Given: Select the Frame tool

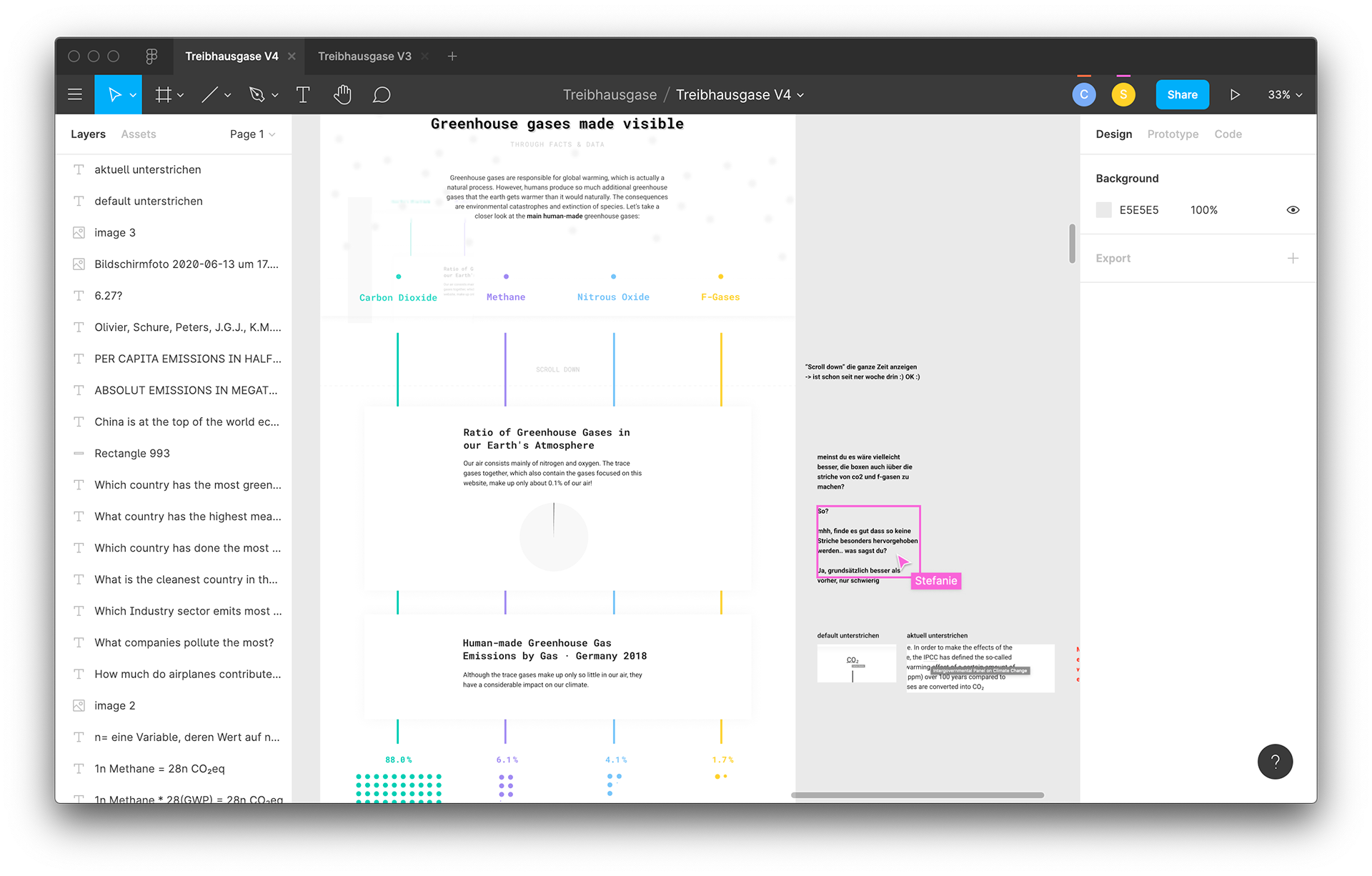Looking at the screenshot, I should point(164,94).
